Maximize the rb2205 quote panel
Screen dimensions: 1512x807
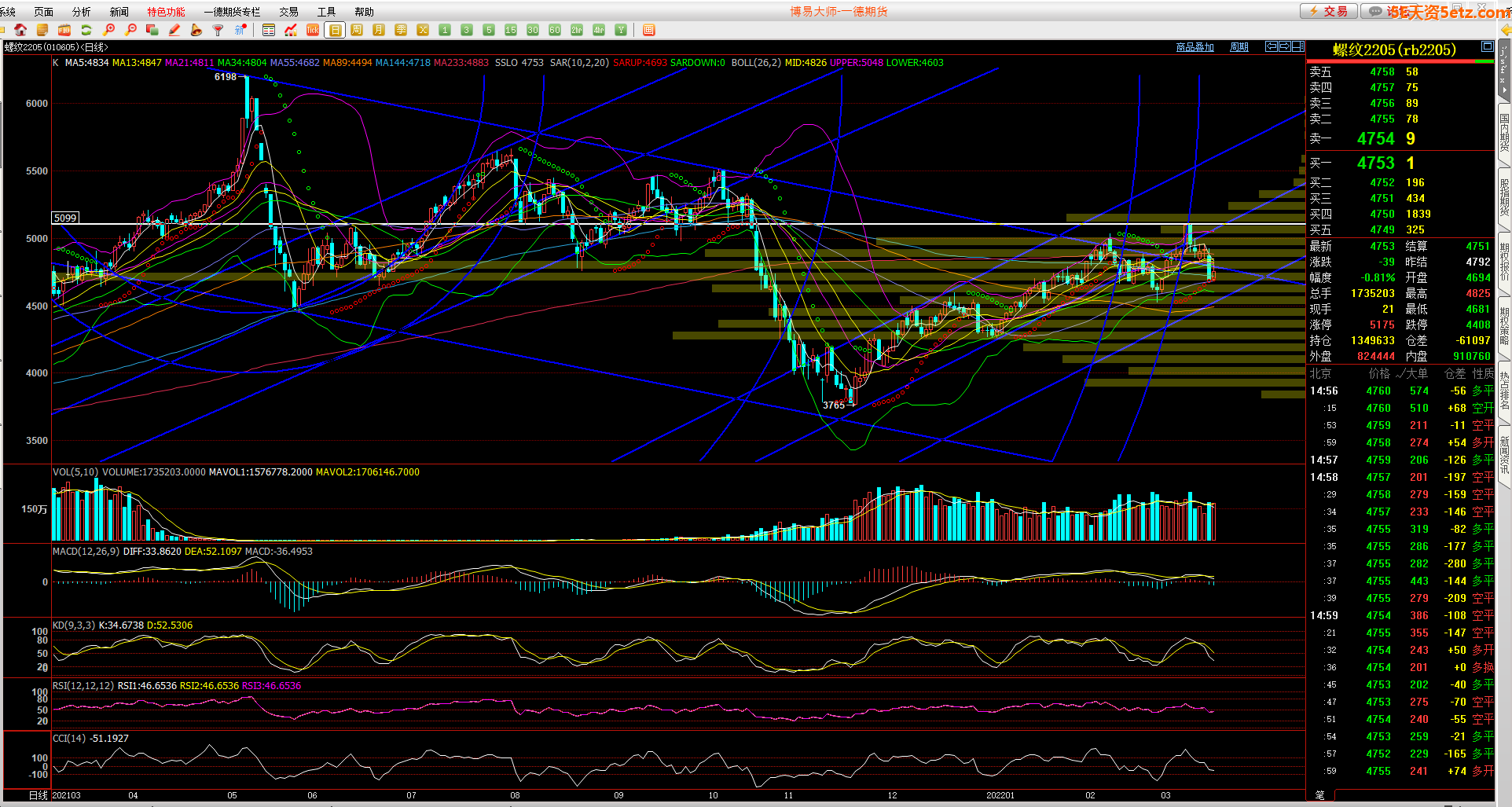[x=1487, y=46]
